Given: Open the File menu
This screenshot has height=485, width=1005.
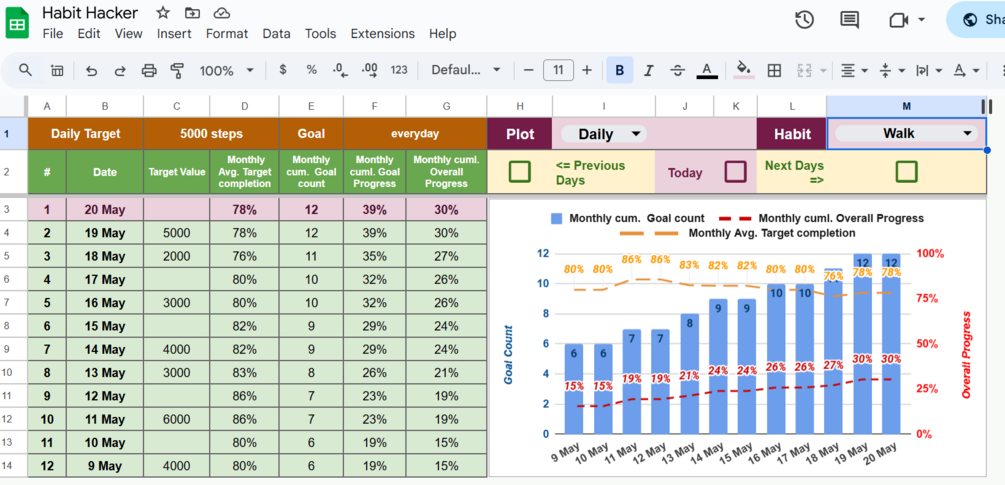Looking at the screenshot, I should click(x=53, y=34).
